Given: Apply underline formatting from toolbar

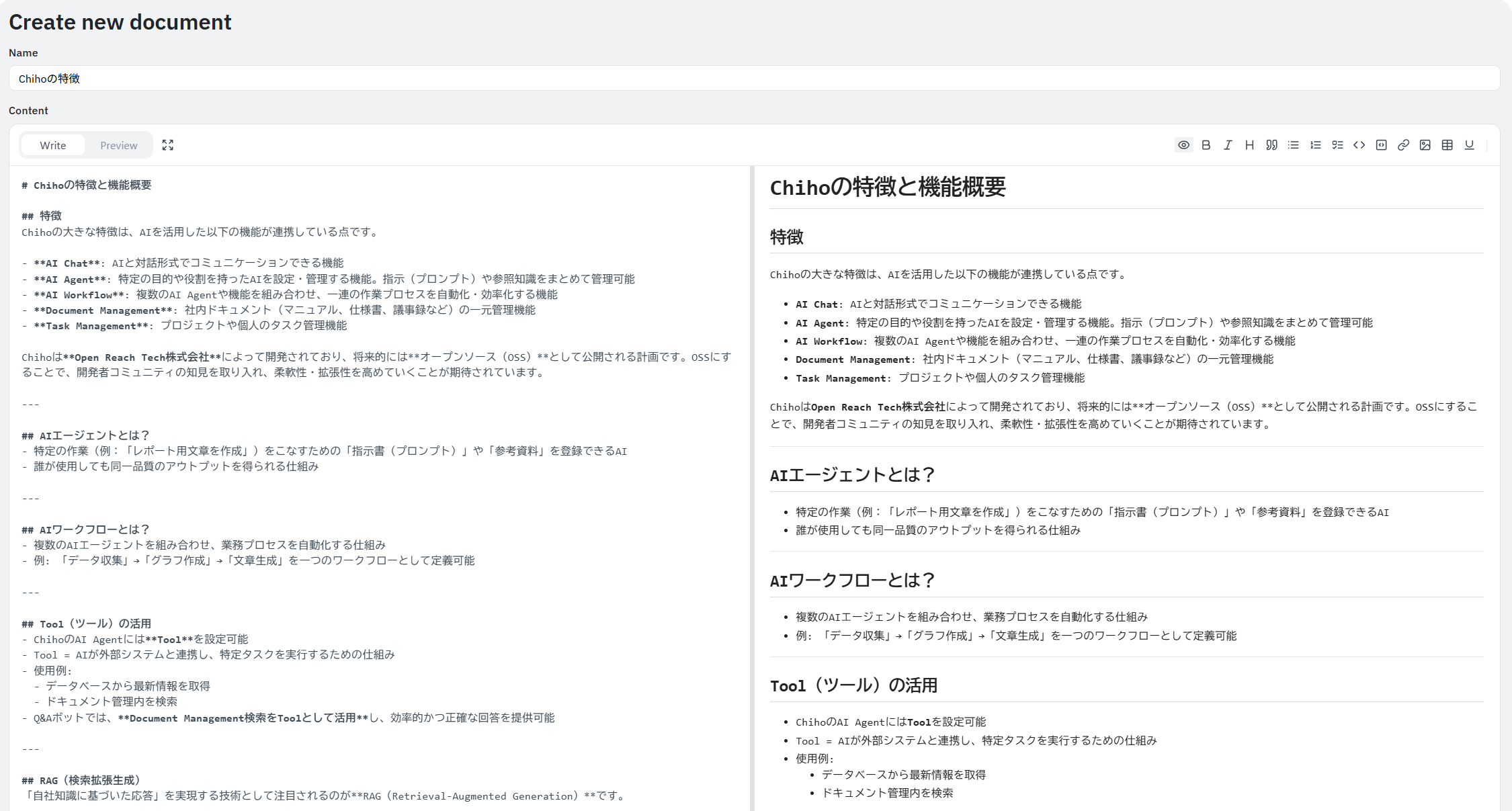Looking at the screenshot, I should tap(1469, 145).
